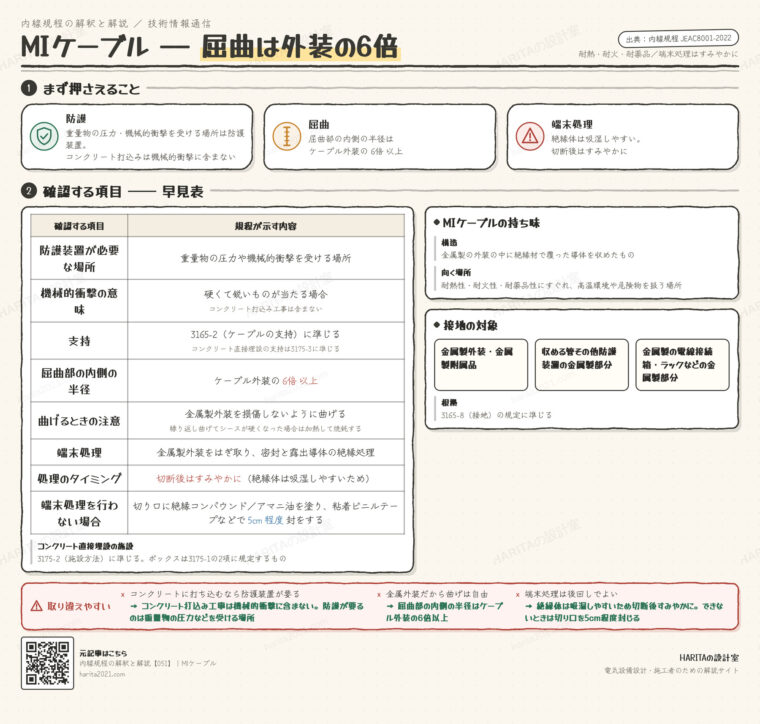Select the 防護装置が必要な場所 row label

pyautogui.click(x=79, y=258)
